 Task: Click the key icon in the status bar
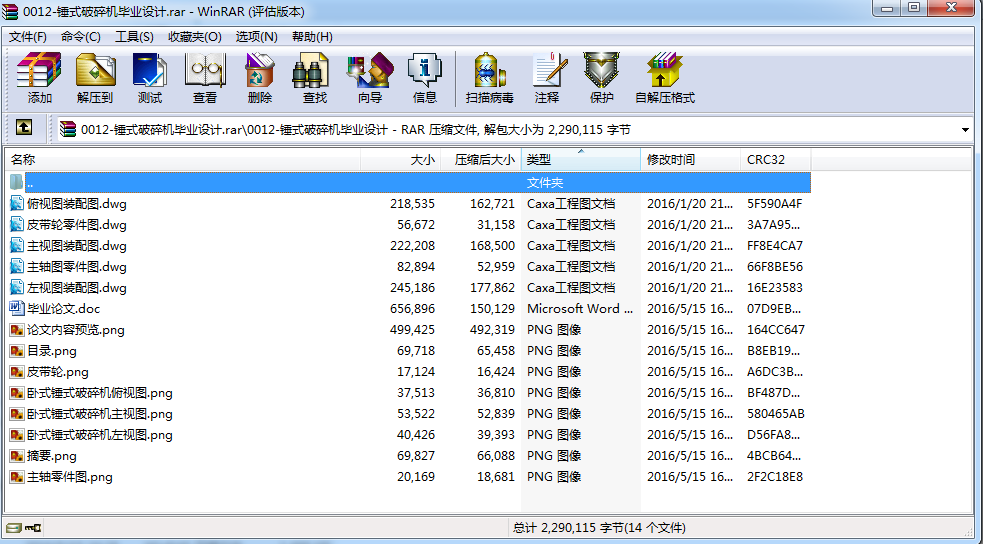pyautogui.click(x=33, y=528)
